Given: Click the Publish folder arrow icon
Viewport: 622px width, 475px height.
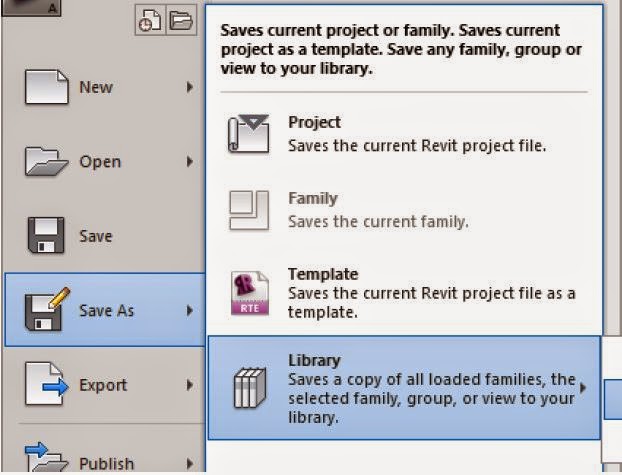Looking at the screenshot, I should click(x=46, y=458).
